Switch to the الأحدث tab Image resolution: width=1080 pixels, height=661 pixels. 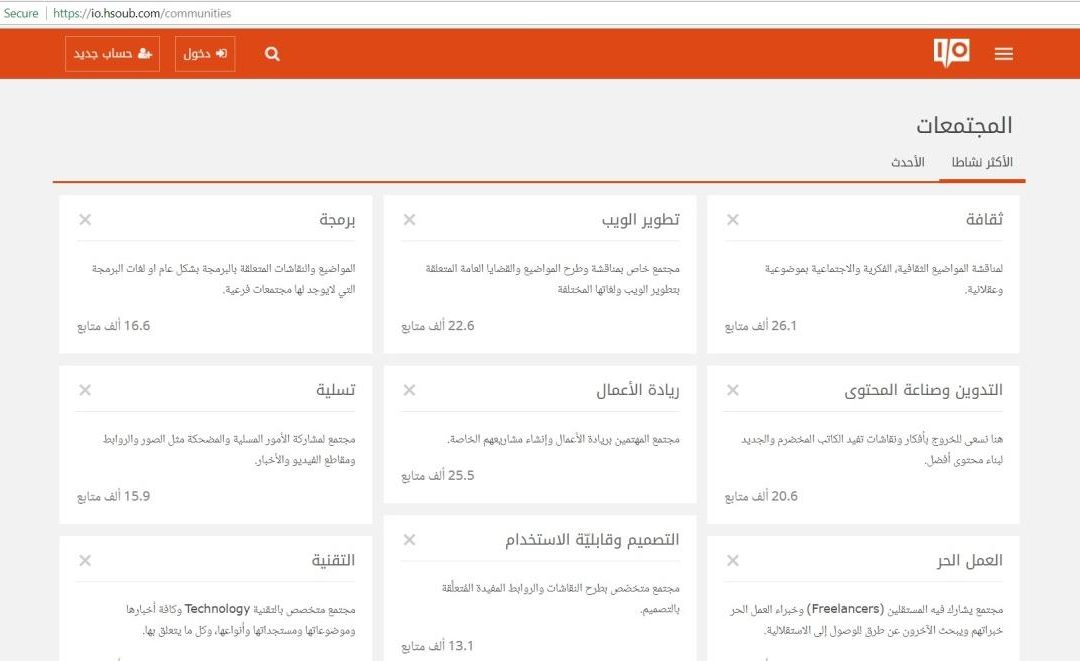tap(907, 162)
